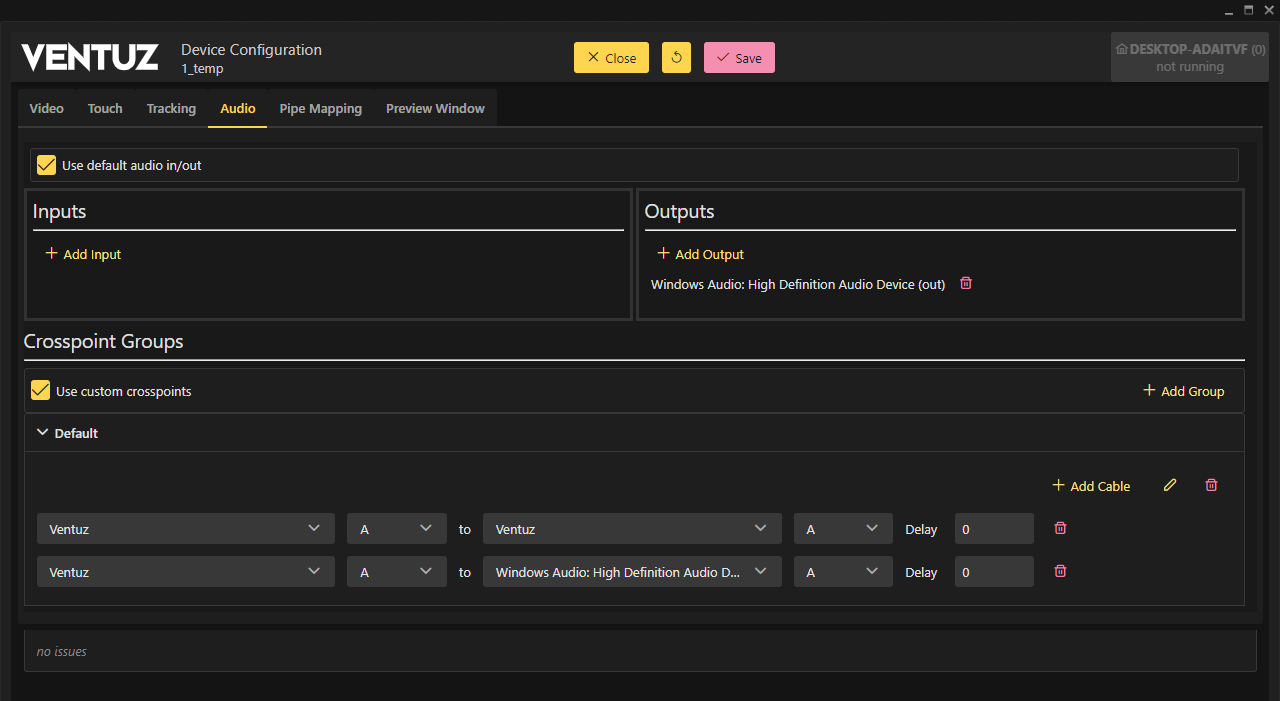1280x701 pixels.
Task: Click the first row Delay input field
Action: pyautogui.click(x=993, y=529)
